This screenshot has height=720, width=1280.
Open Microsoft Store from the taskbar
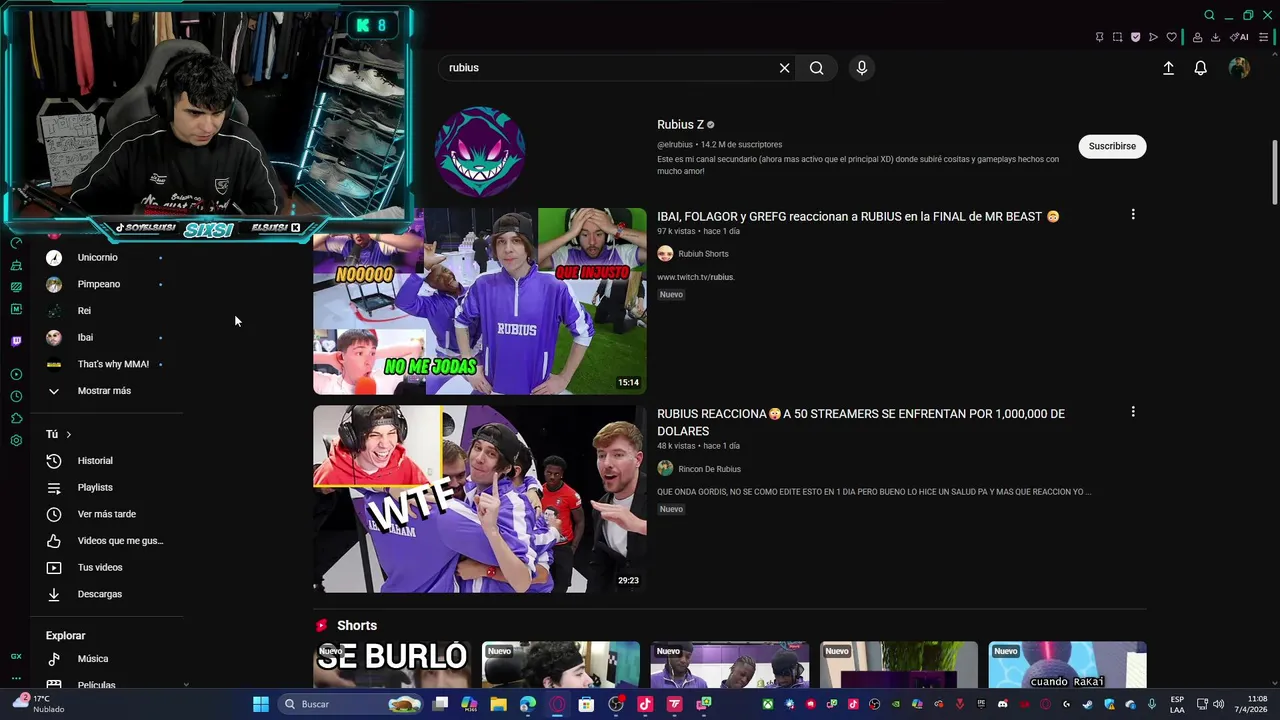(x=586, y=704)
